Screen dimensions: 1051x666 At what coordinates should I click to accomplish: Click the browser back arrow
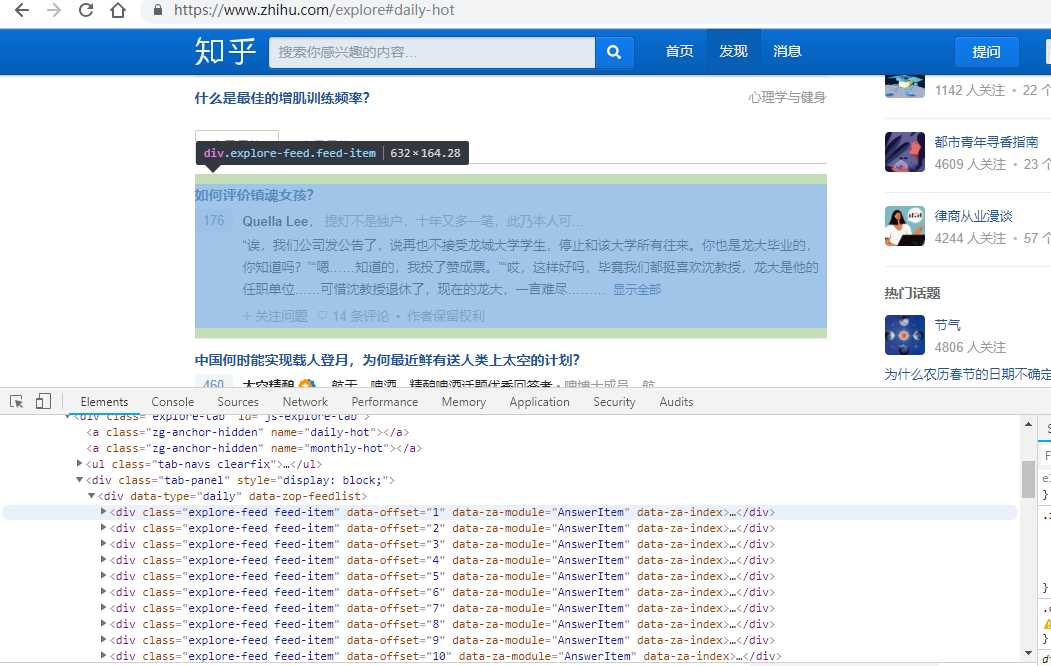21,10
